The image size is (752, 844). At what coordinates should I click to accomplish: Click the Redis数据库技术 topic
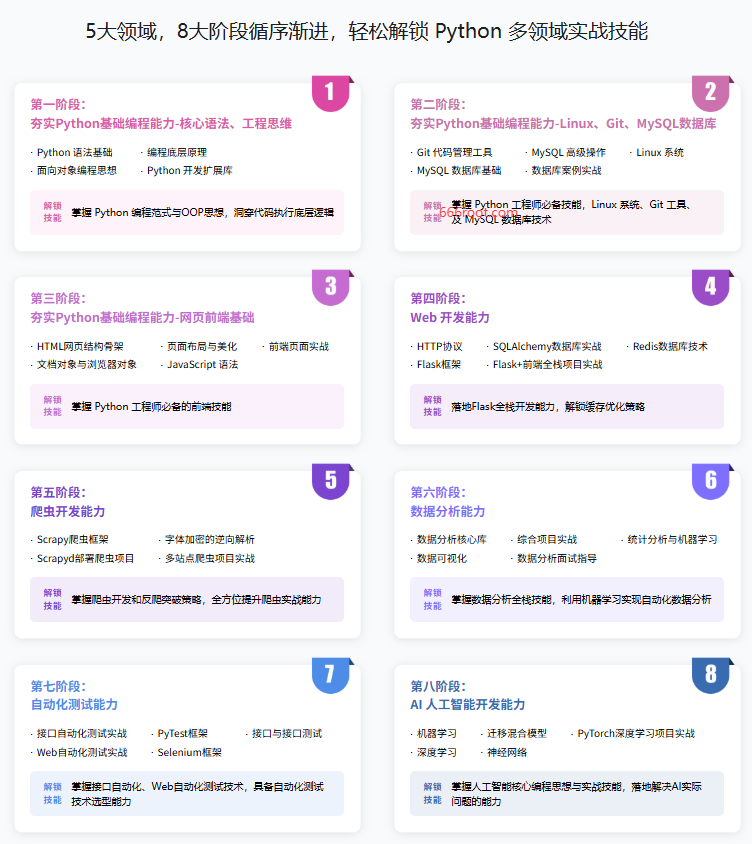coord(669,346)
